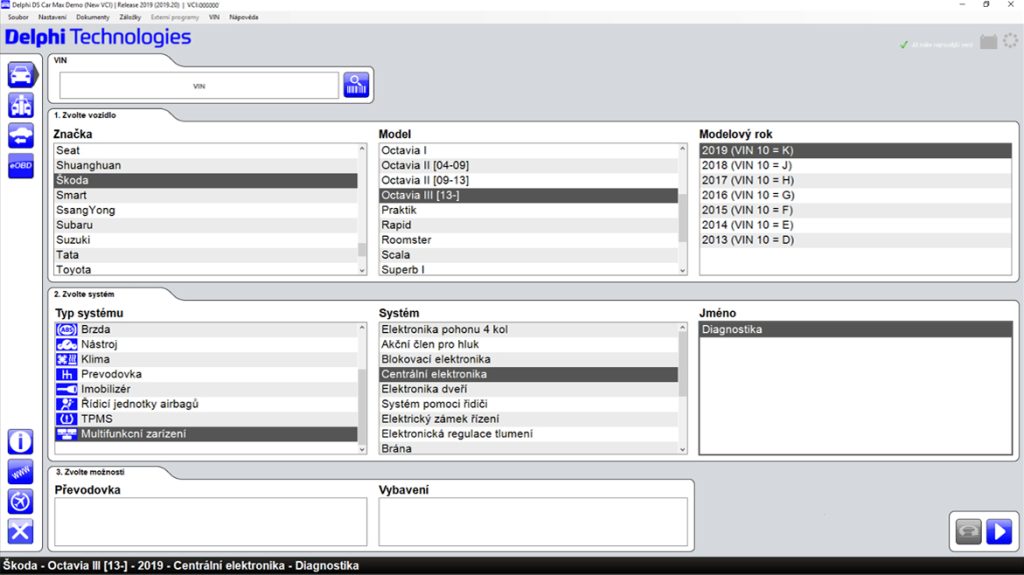Click the VIN scan search button
Image resolution: width=1024 pixels, height=575 pixels.
pos(356,85)
